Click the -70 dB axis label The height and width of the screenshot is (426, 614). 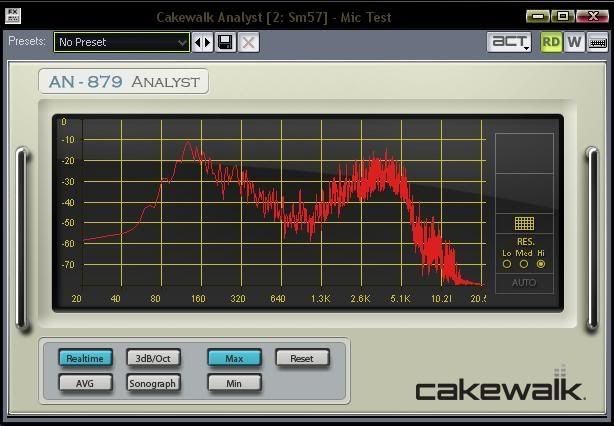click(x=68, y=265)
